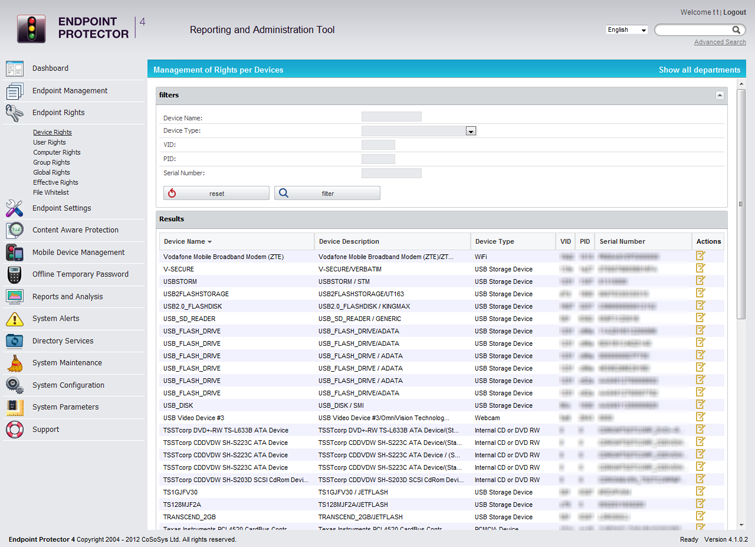Viewport: 755px width, 547px height.
Task: Click the Reports and Analysis chart icon
Action: (14, 297)
